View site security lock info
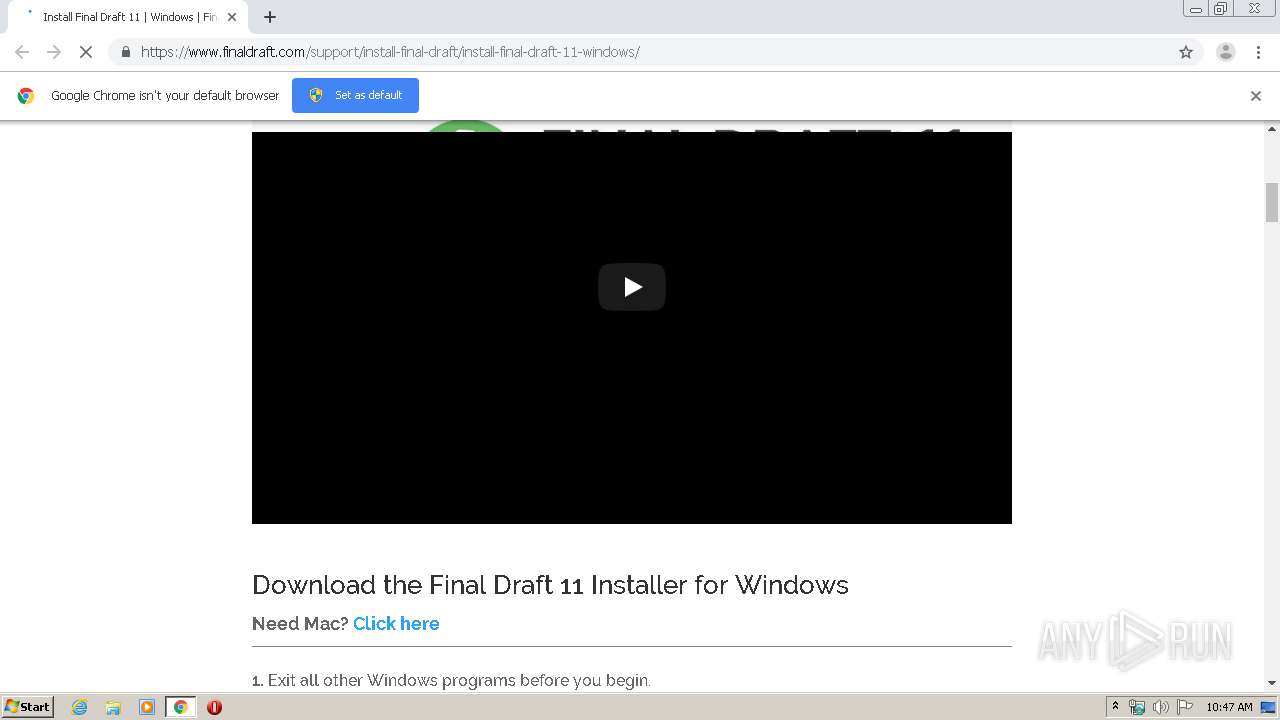 click(126, 52)
